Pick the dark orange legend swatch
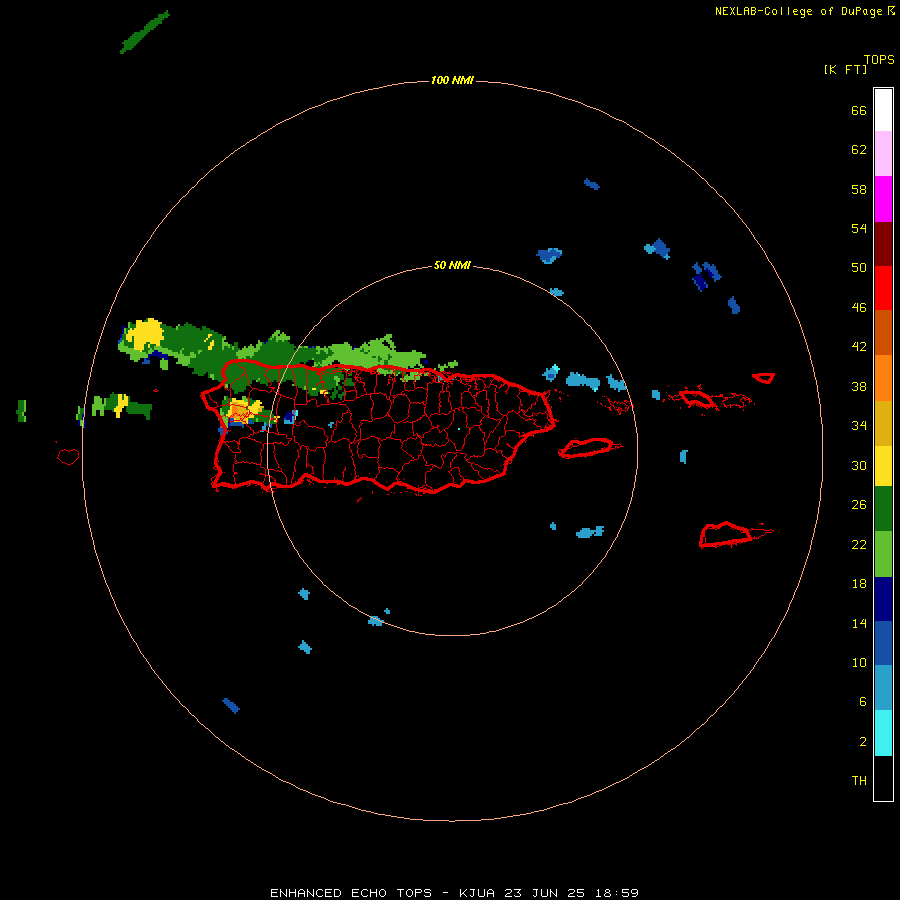 click(883, 333)
